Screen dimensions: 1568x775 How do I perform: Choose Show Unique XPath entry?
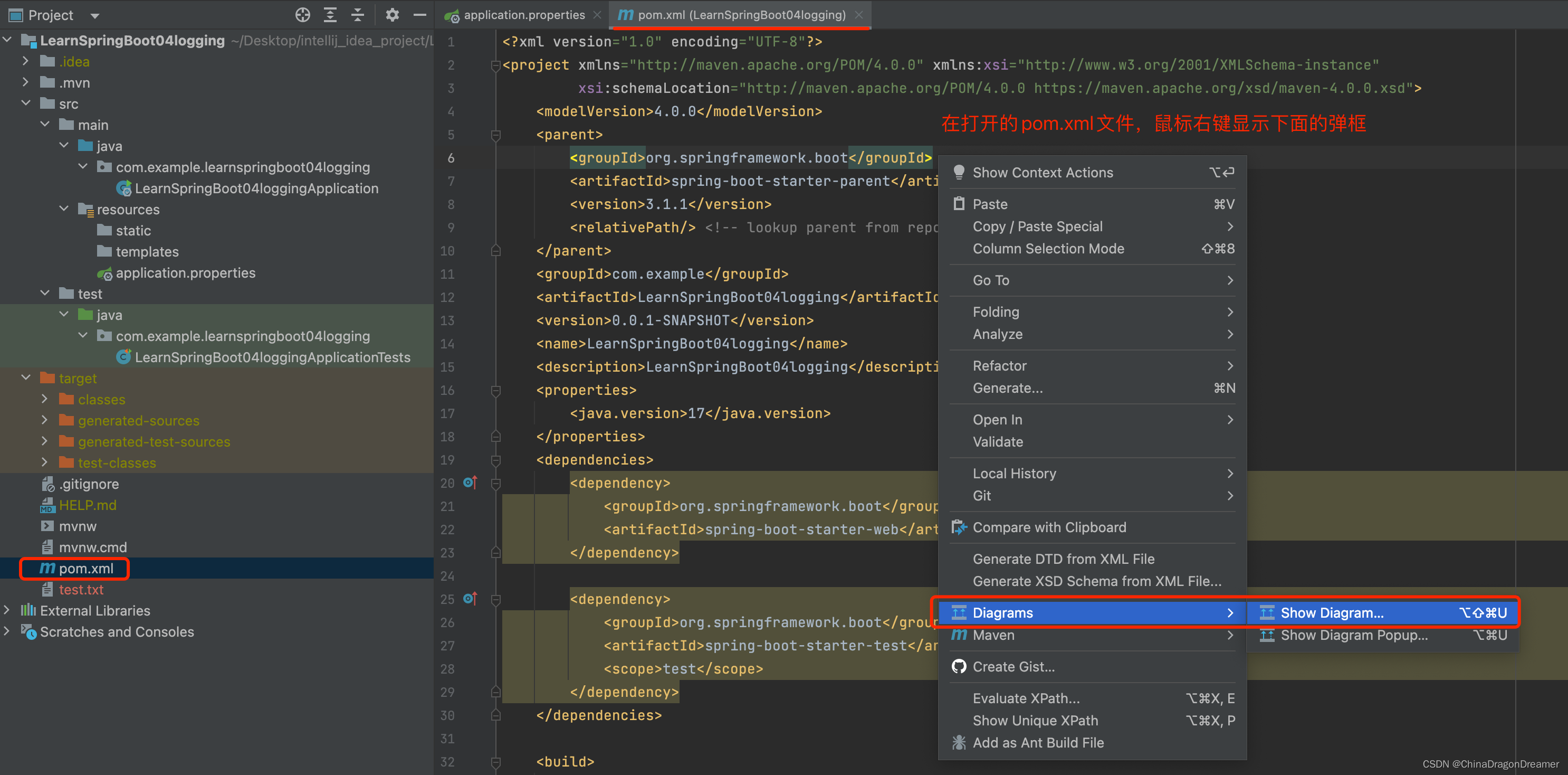pyautogui.click(x=1093, y=720)
